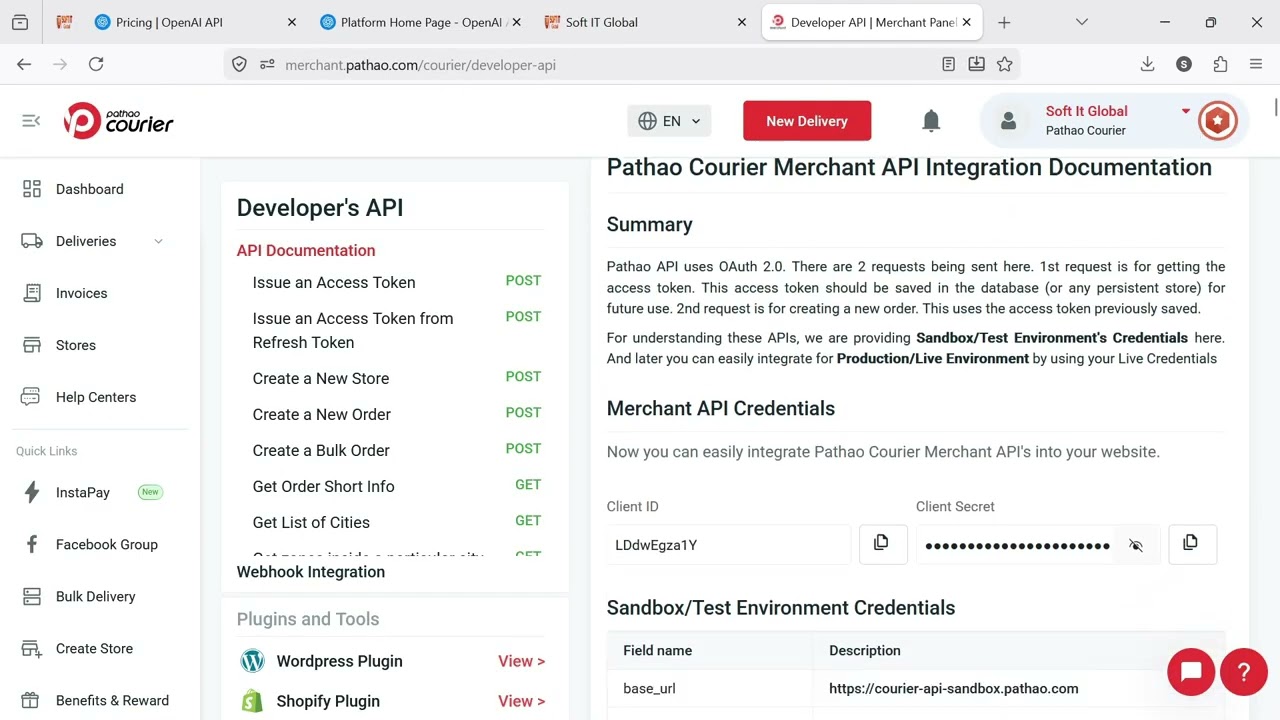Bookmark this page with the star icon
This screenshot has width=1280, height=720.
point(1005,64)
